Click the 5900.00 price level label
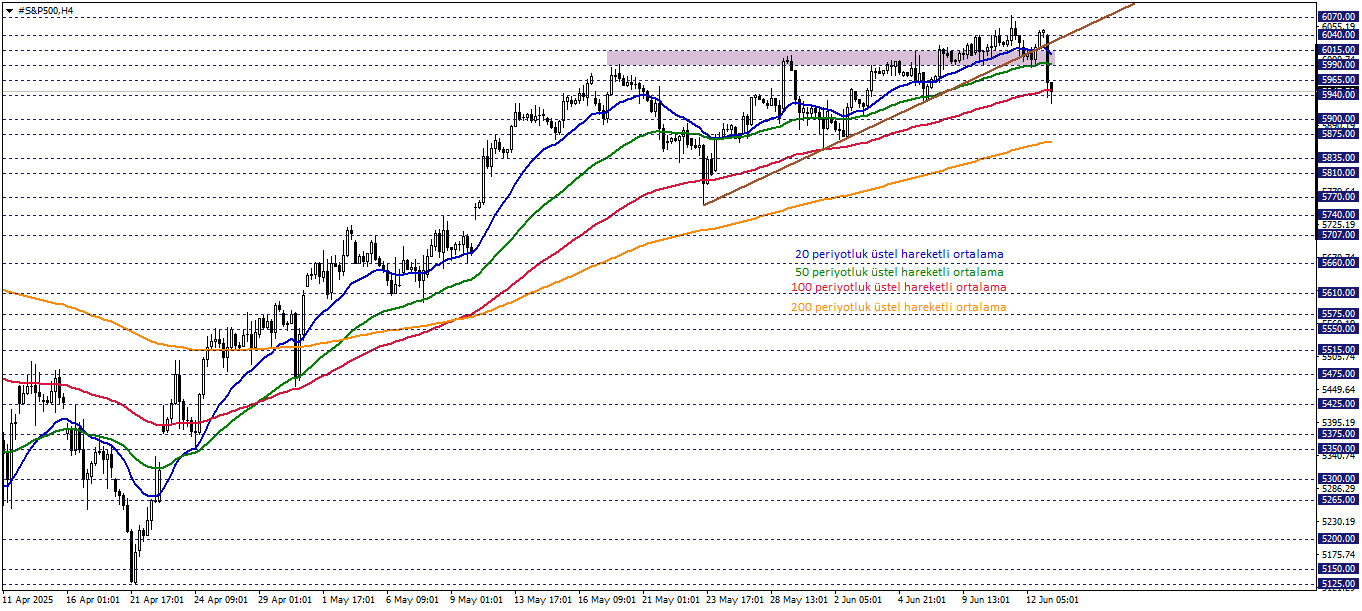 click(x=1338, y=118)
